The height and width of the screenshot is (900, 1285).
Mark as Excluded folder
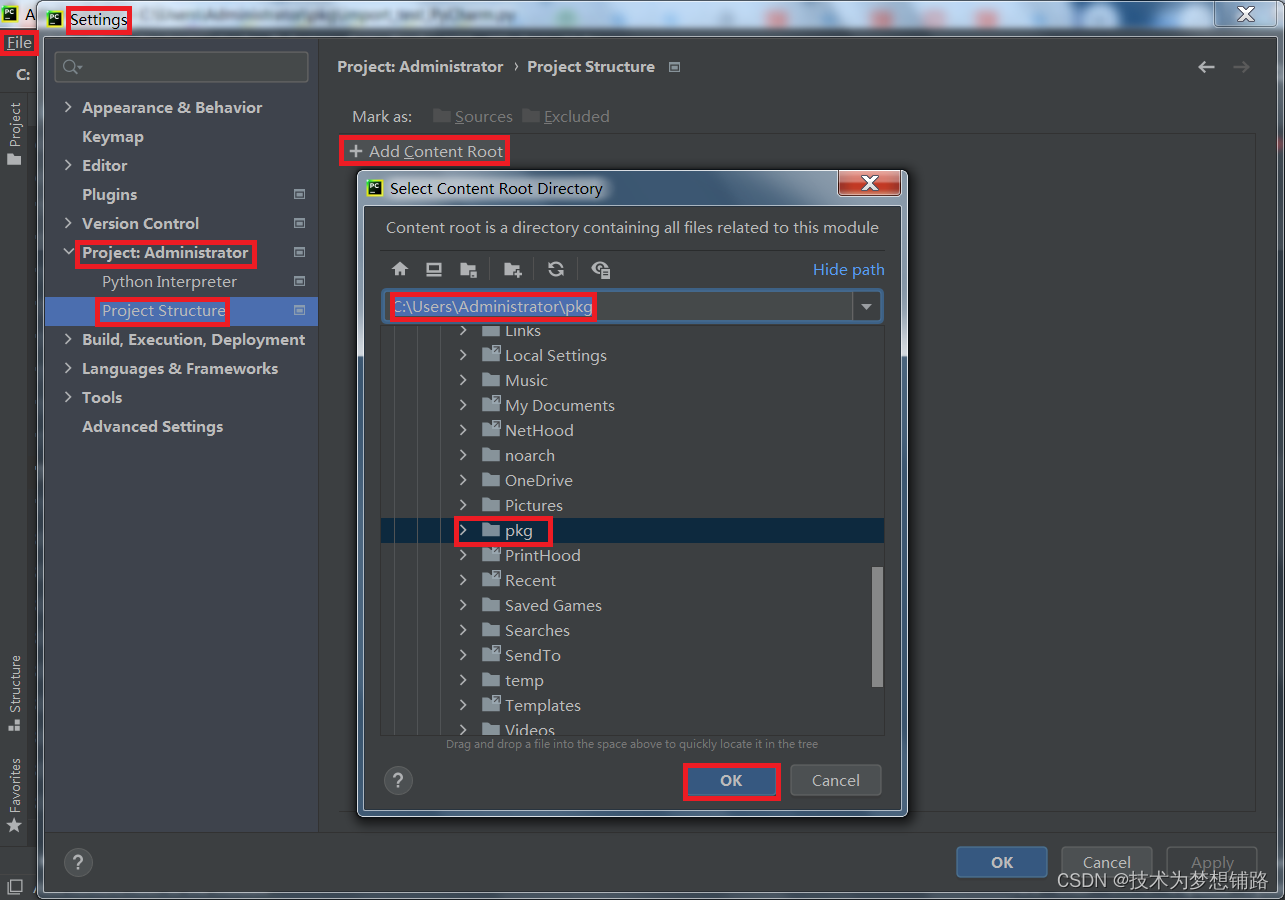pyautogui.click(x=566, y=117)
